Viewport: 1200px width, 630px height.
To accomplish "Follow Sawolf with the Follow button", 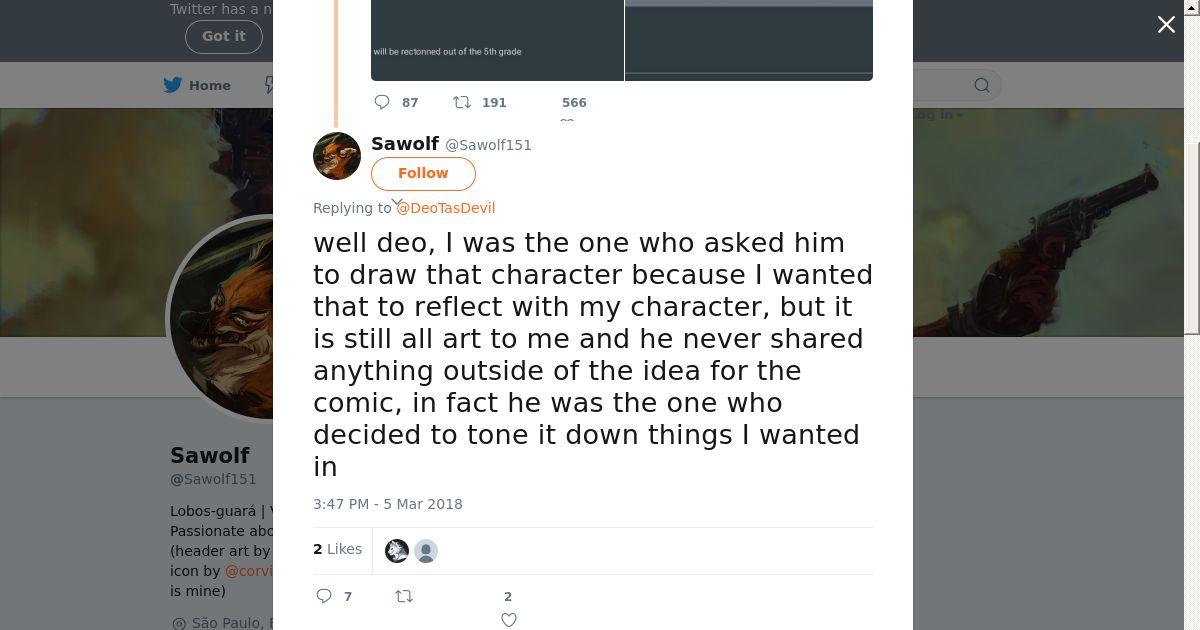I will click(x=423, y=173).
